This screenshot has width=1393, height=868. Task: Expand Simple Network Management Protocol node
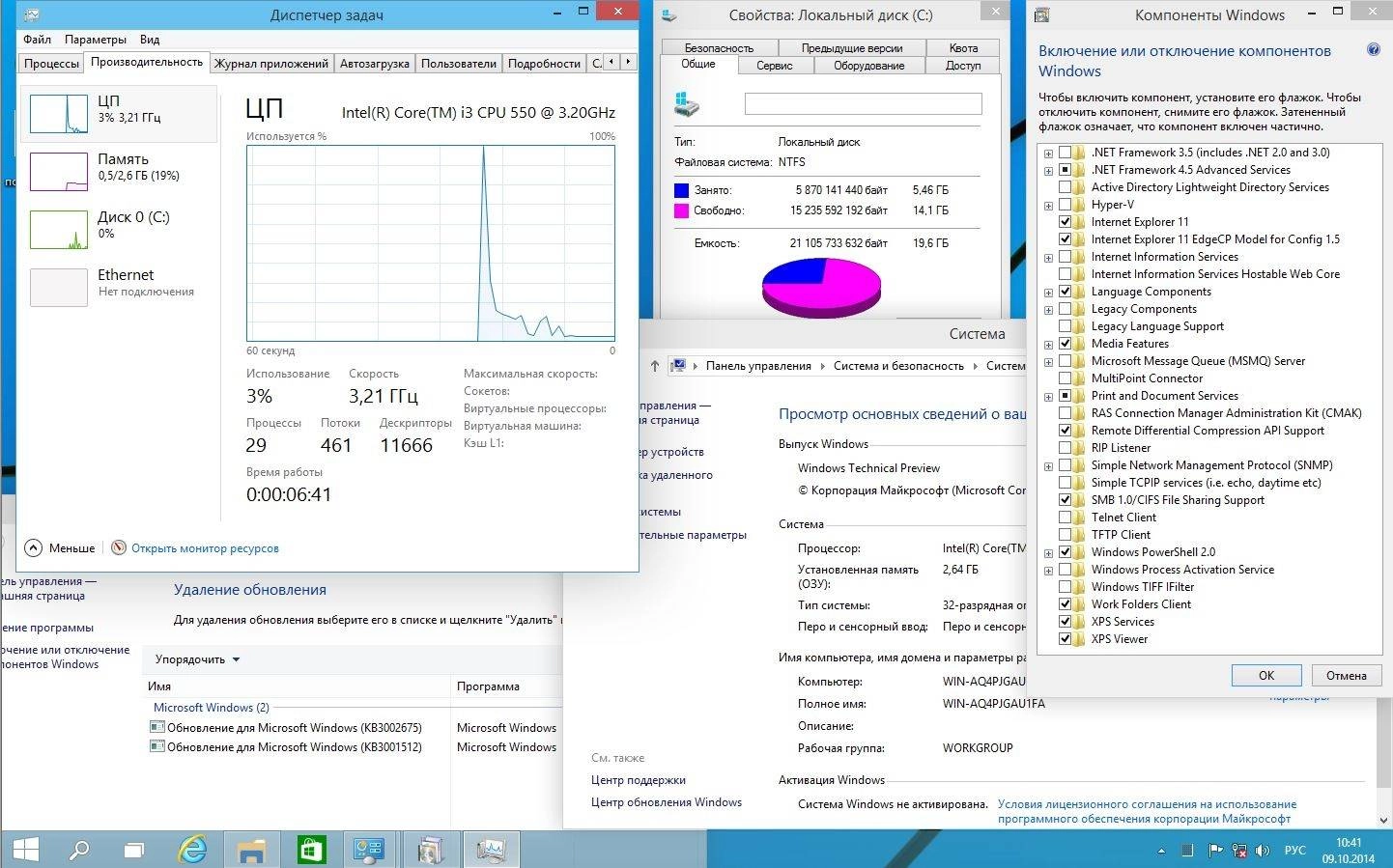(1048, 466)
